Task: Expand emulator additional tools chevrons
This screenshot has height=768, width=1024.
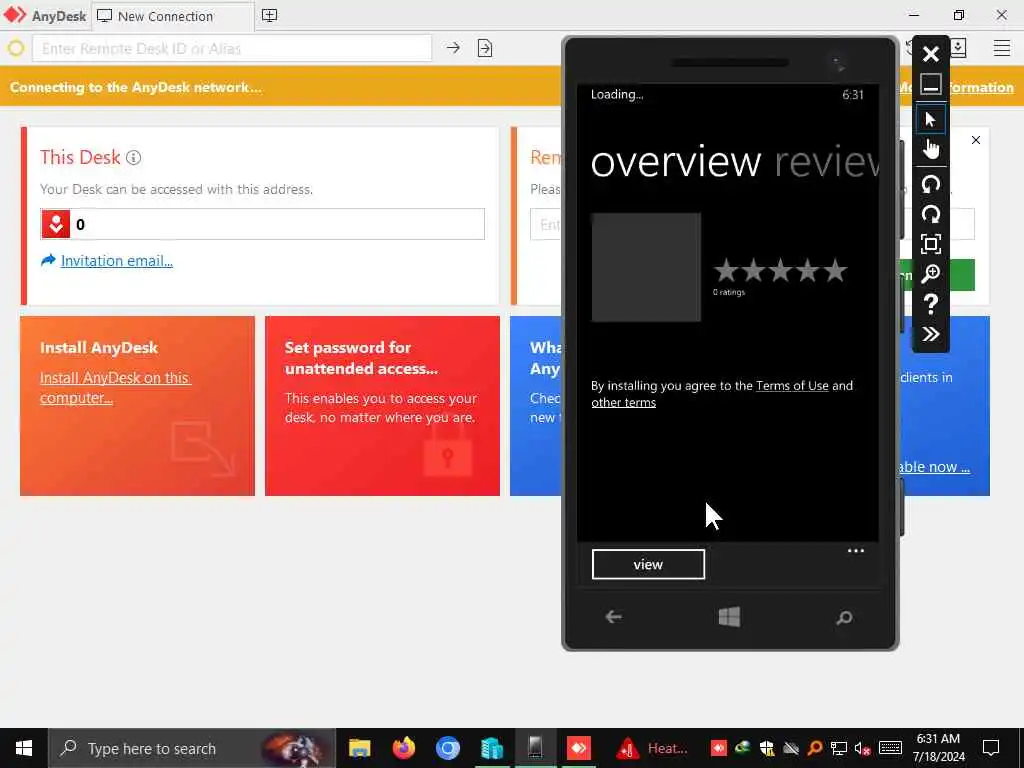Action: pos(931,334)
